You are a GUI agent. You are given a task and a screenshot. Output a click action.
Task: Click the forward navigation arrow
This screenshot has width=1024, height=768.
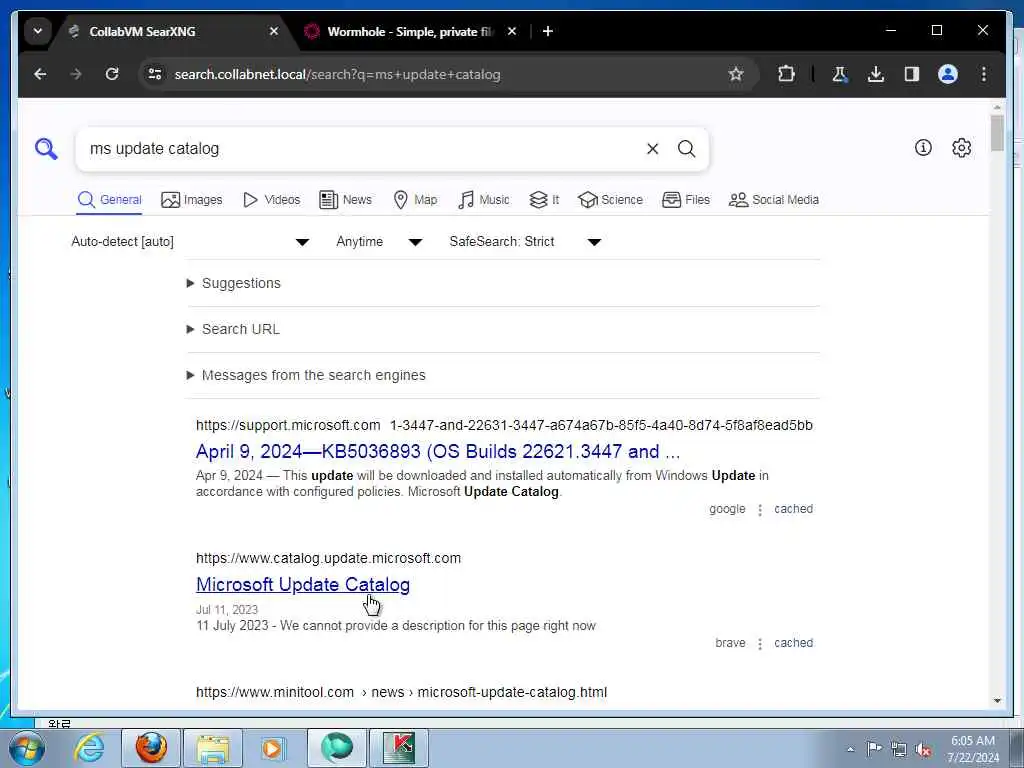(76, 74)
